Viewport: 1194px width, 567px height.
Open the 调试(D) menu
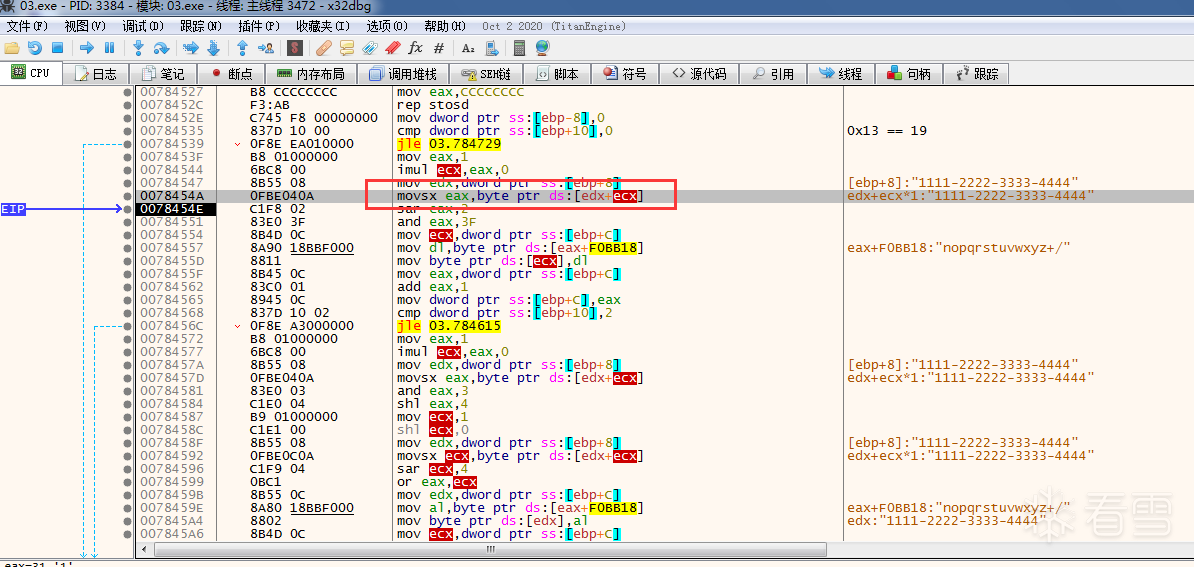click(x=143, y=26)
